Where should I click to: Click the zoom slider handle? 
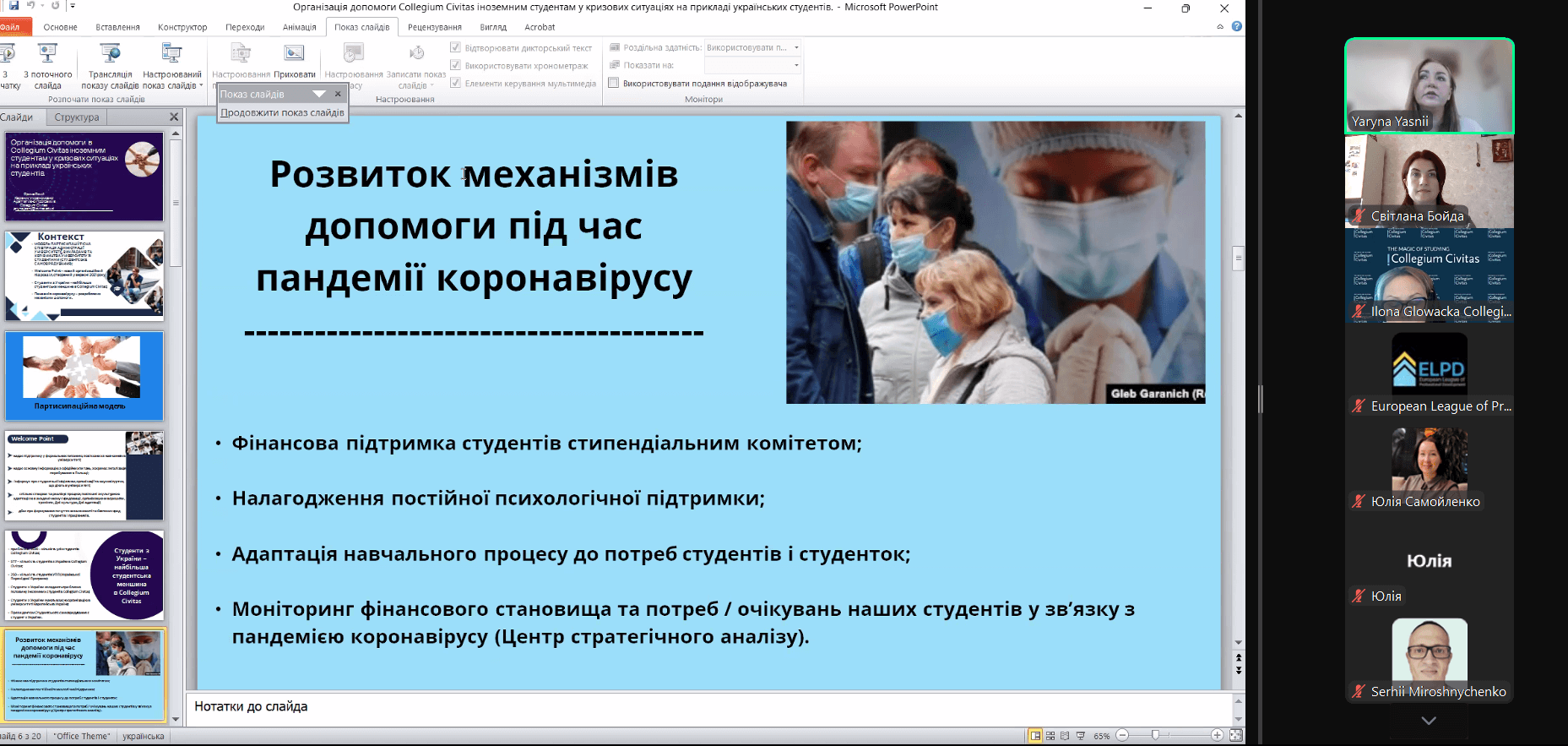click(x=1155, y=736)
